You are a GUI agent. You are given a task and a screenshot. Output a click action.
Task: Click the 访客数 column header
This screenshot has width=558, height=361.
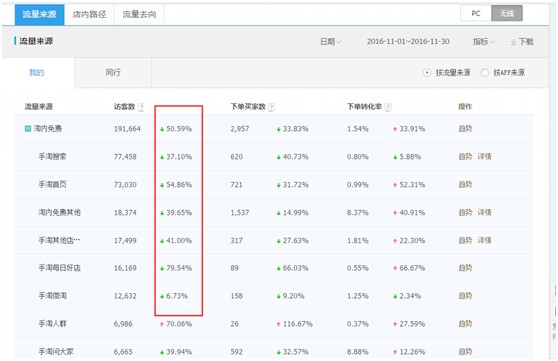(124, 107)
